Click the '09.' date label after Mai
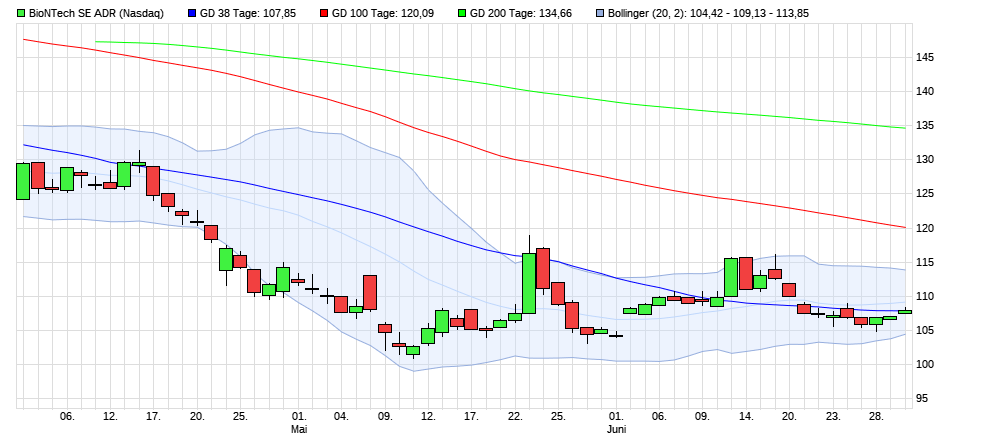This screenshot has height=440, width=994. pyautogui.click(x=385, y=417)
